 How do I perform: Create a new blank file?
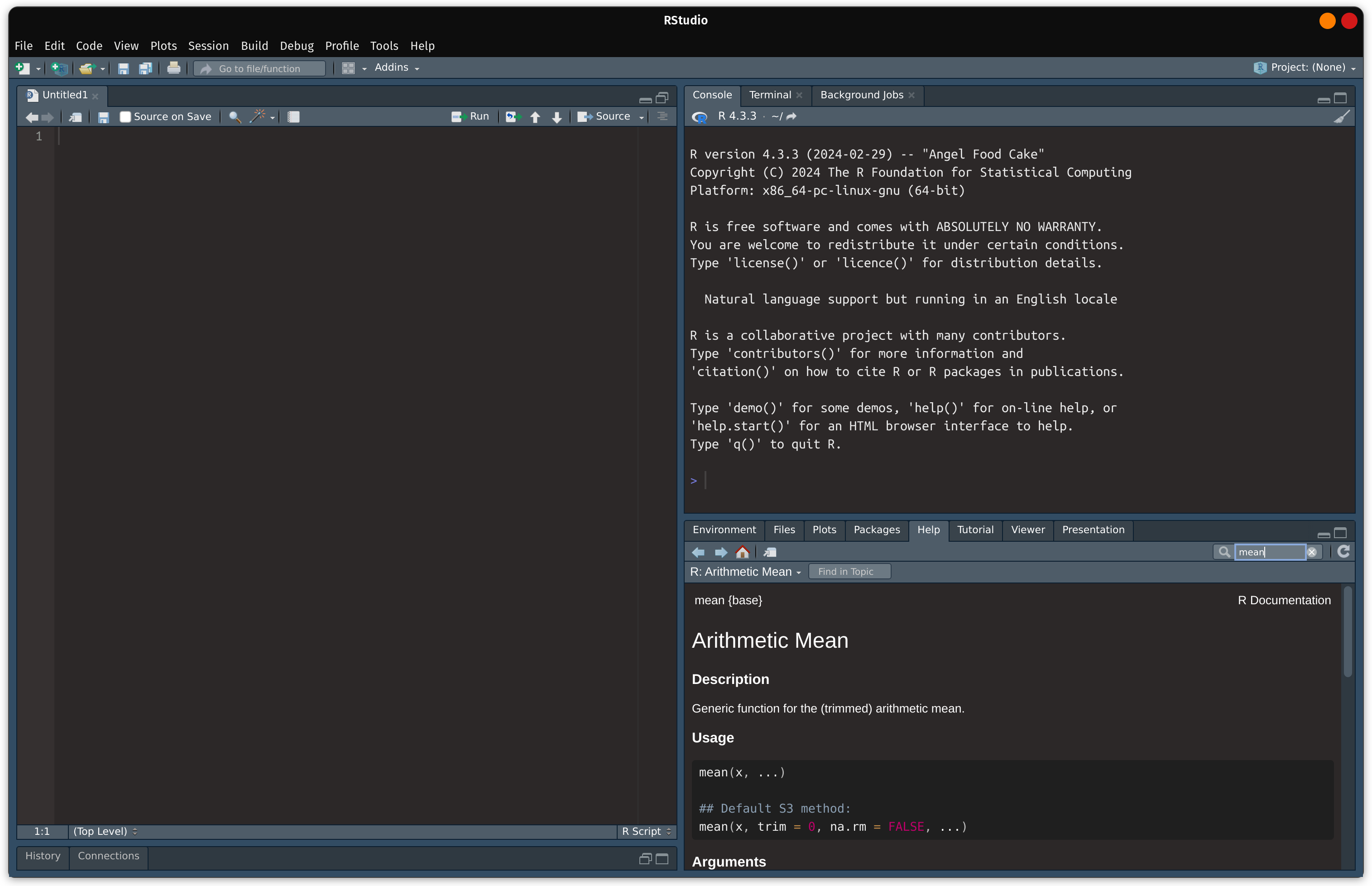23,68
